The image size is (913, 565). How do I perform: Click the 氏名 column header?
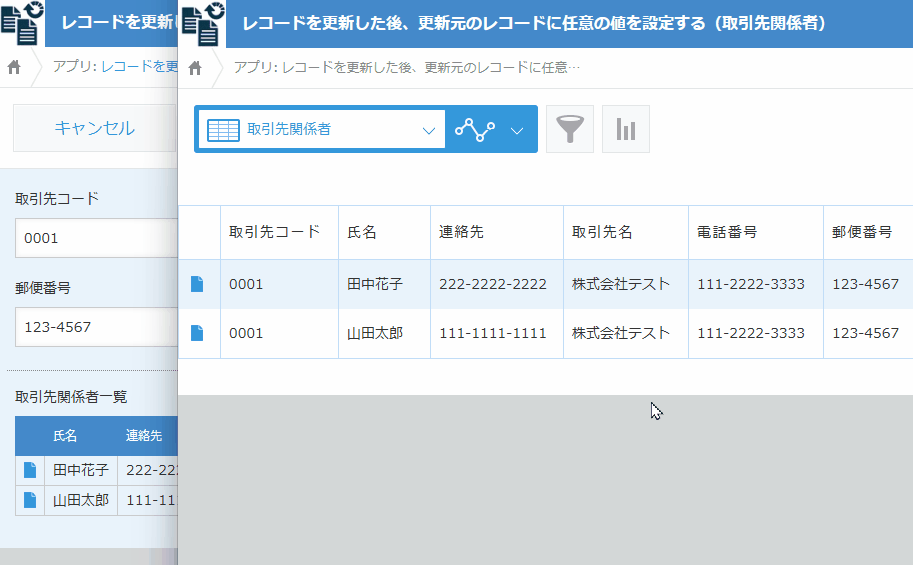(x=362, y=232)
